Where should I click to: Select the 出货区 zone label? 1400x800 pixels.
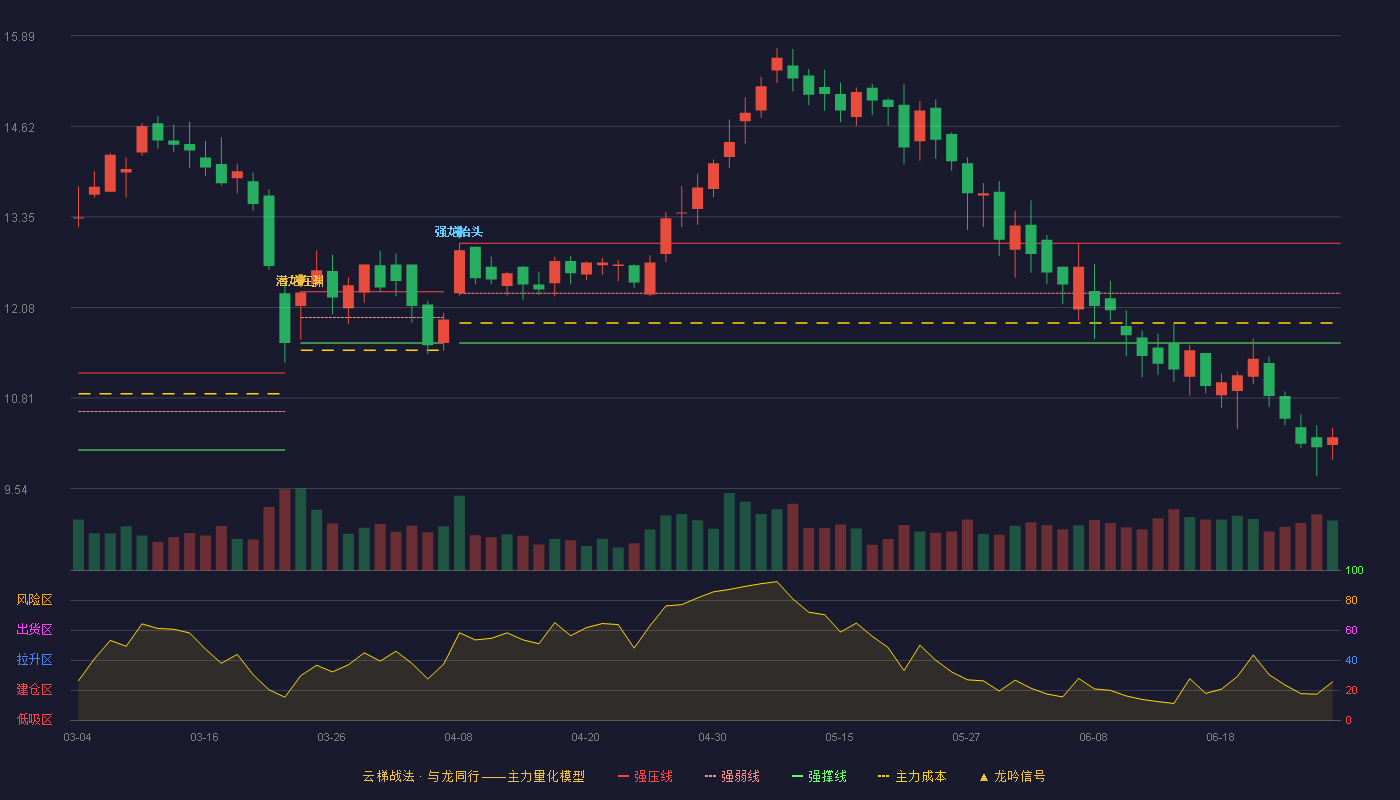click(x=34, y=630)
